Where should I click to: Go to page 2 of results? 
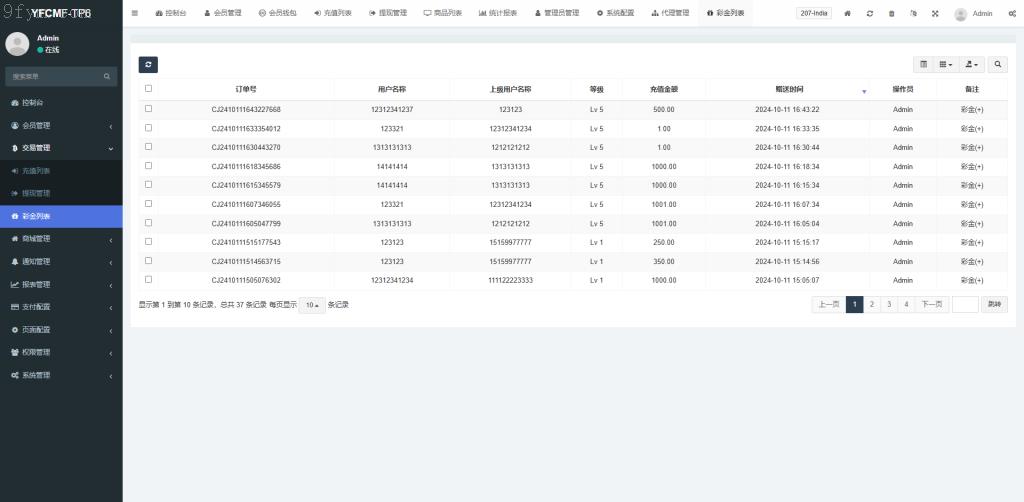[x=872, y=304]
